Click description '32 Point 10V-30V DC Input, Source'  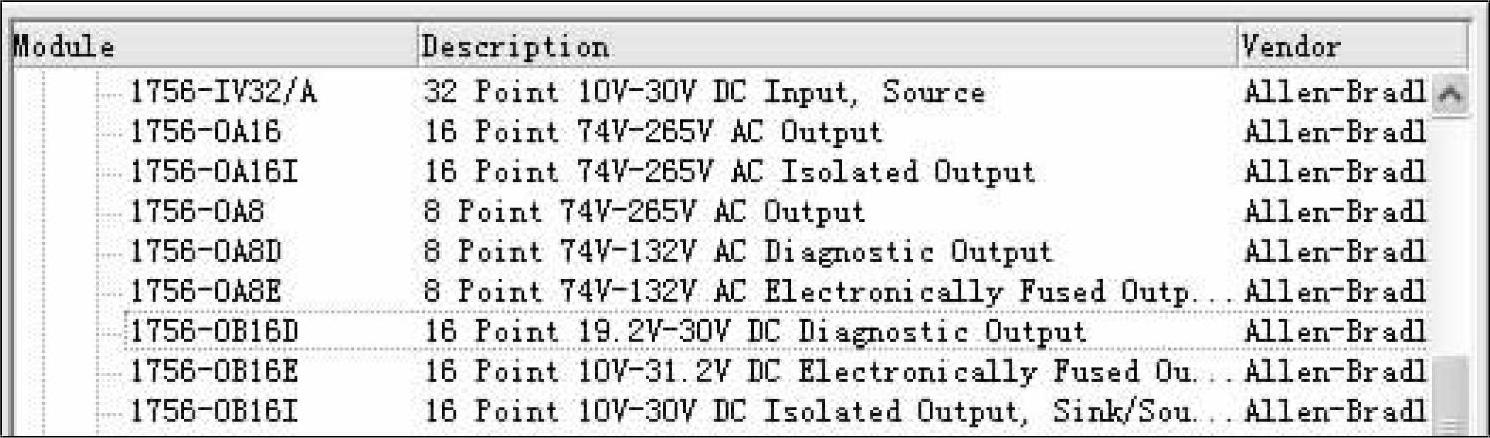(704, 93)
